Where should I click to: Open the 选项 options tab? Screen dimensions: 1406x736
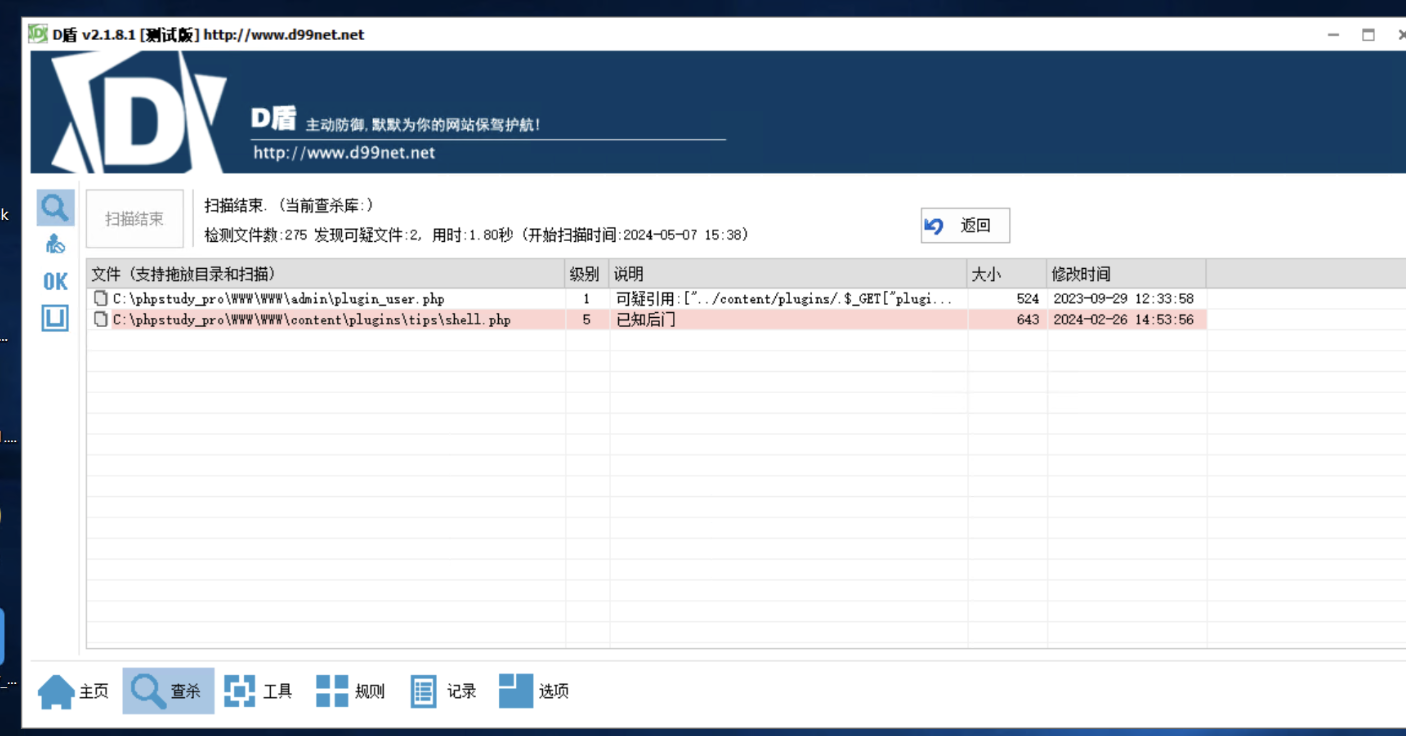(x=534, y=691)
